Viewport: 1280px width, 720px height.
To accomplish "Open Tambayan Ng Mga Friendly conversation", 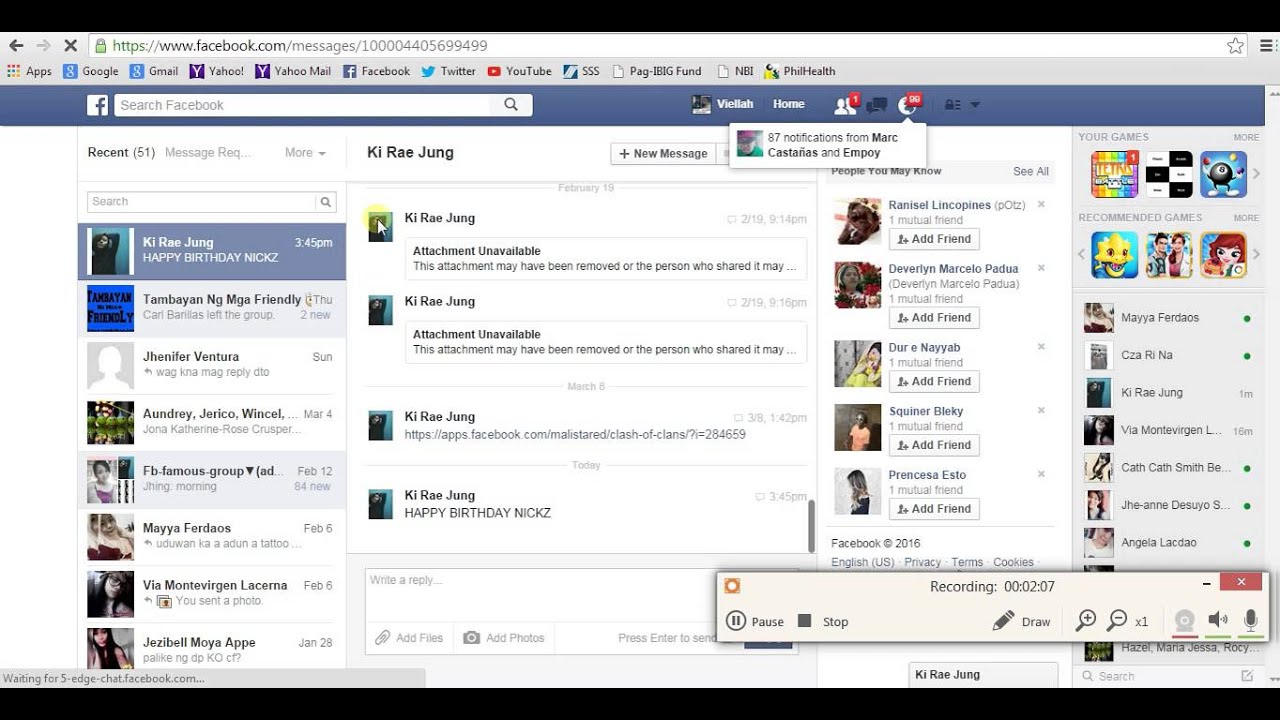I will [x=212, y=308].
